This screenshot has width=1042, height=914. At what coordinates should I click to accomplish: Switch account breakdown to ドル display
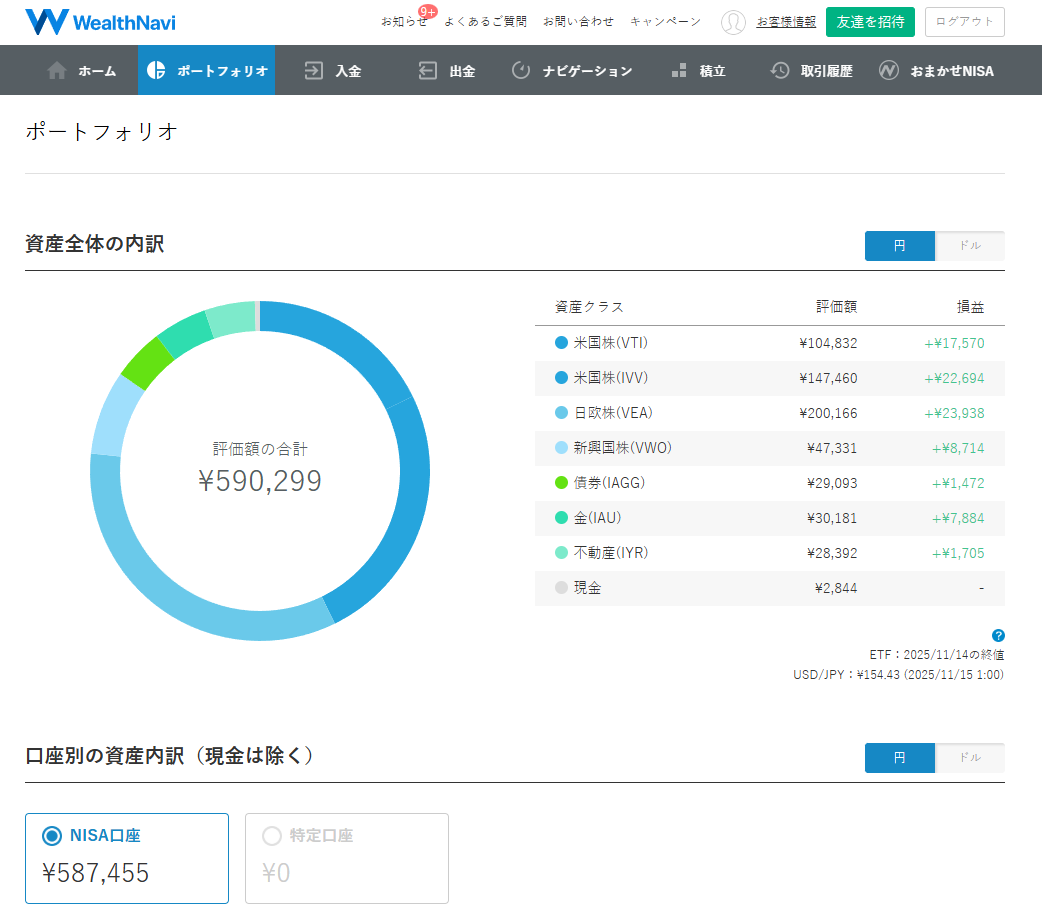[969, 758]
